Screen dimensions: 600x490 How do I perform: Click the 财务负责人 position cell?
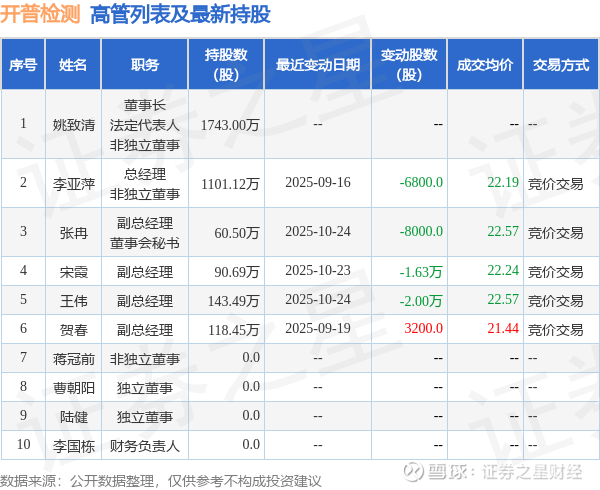pos(145,446)
